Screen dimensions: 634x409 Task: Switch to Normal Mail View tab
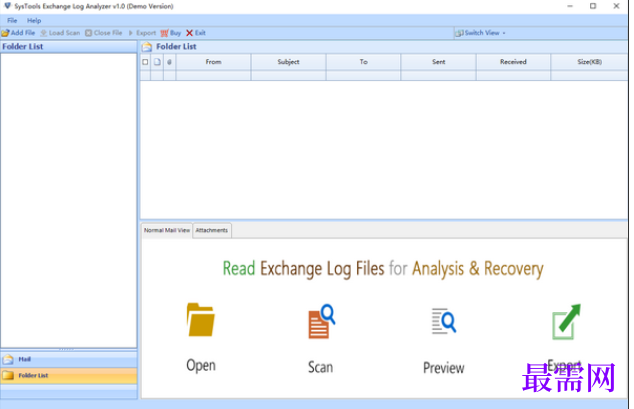pos(167,230)
